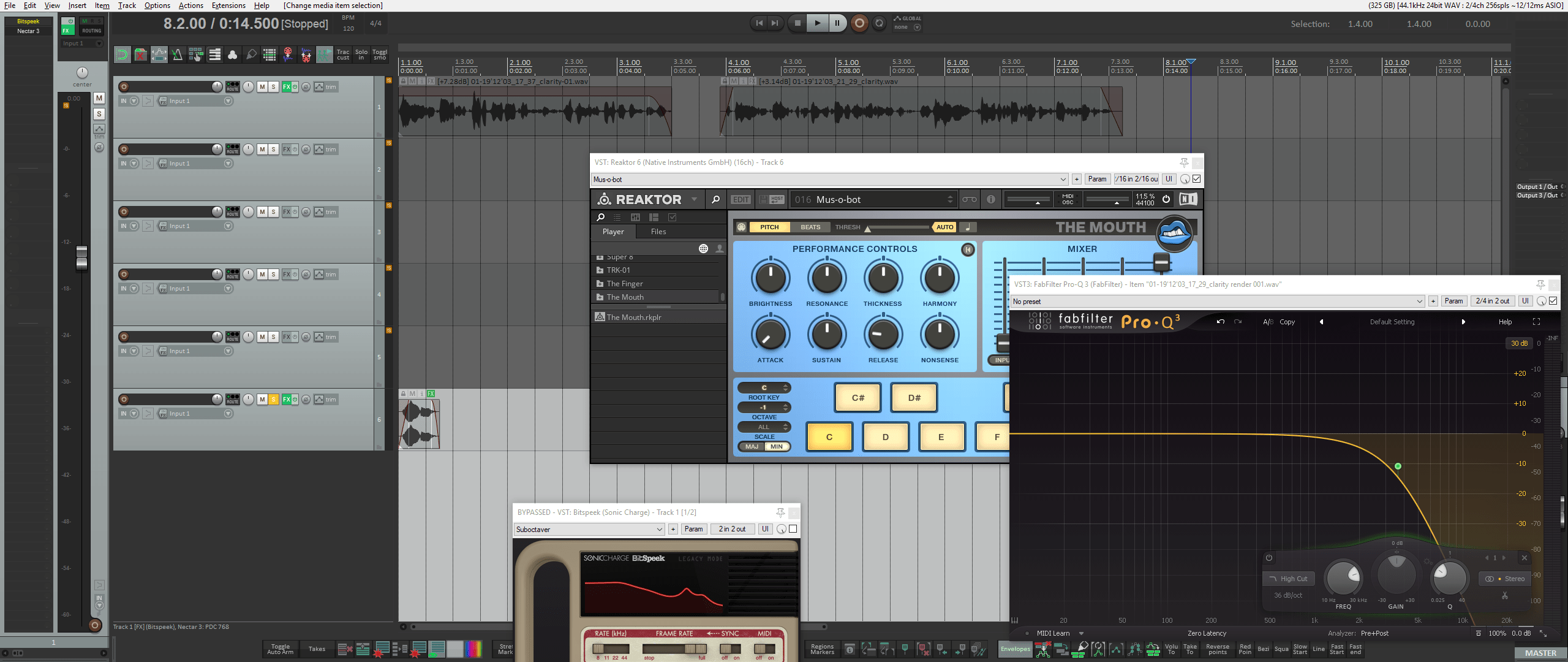The height and width of the screenshot is (662, 1568).
Task: Click the globe icon in Reaktor browser
Action: point(703,248)
